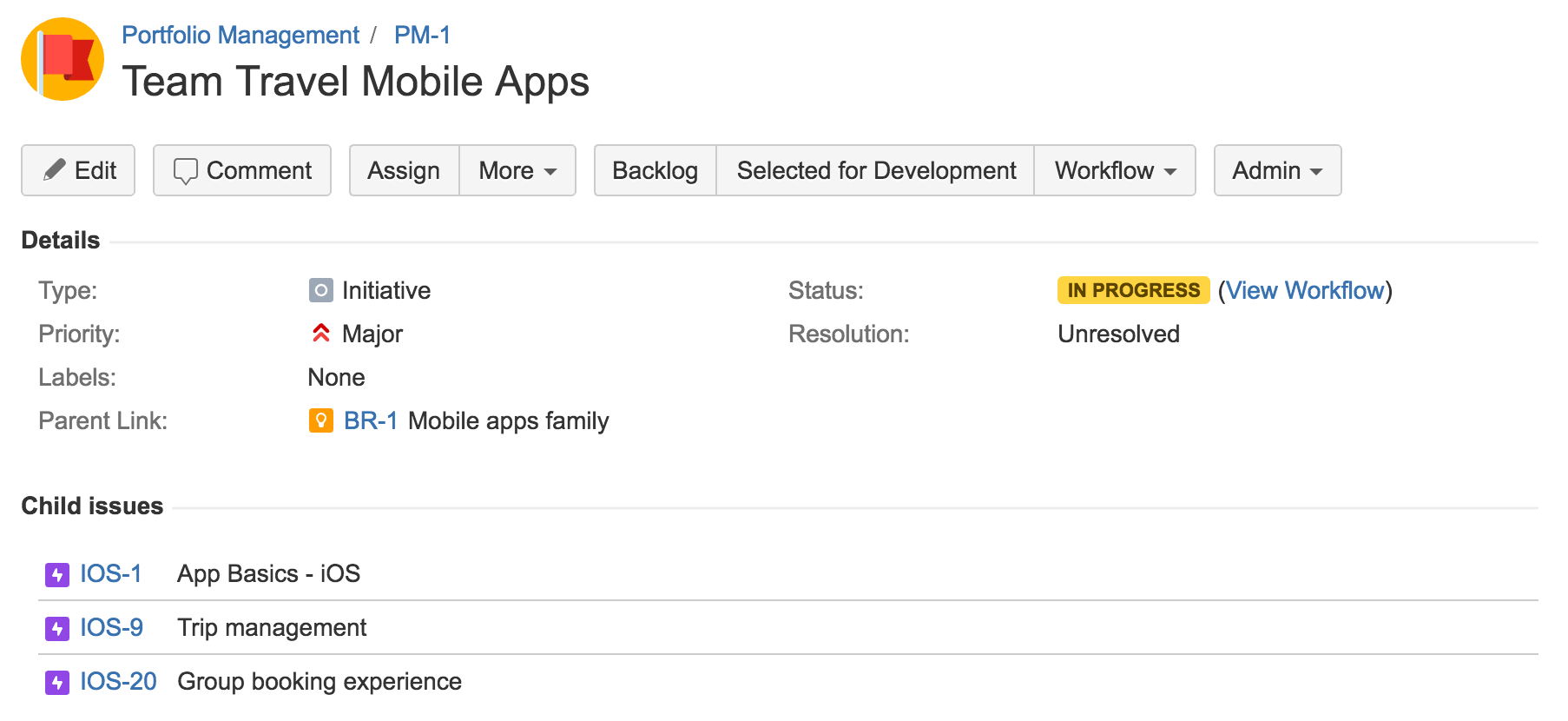Open the Admin dropdown menu
The height and width of the screenshot is (721, 1568).
coord(1277,170)
